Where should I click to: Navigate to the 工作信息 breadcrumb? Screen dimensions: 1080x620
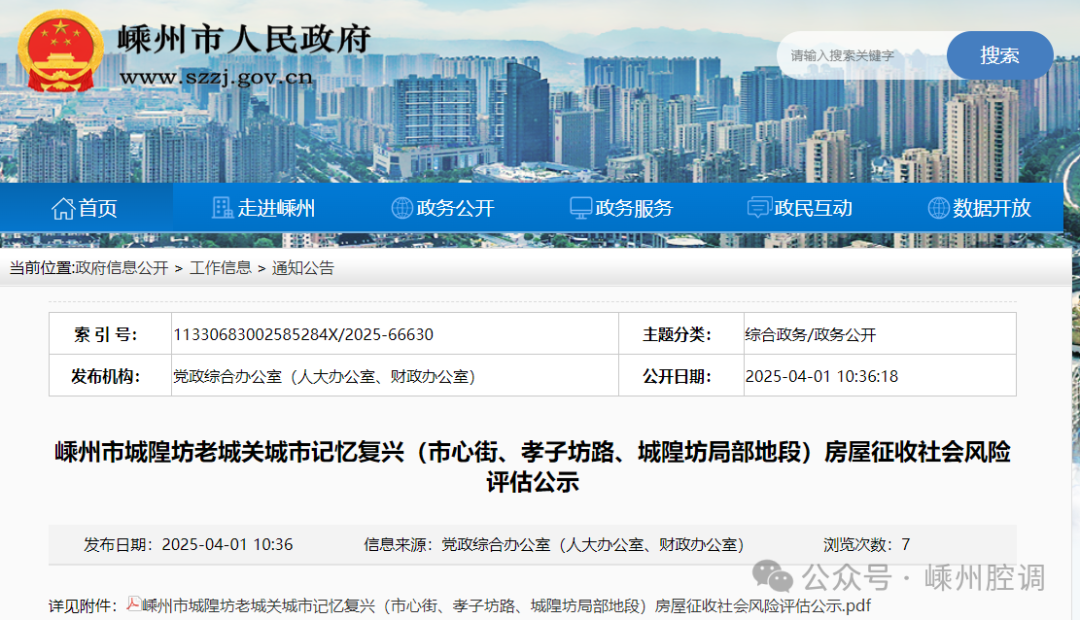[220, 268]
